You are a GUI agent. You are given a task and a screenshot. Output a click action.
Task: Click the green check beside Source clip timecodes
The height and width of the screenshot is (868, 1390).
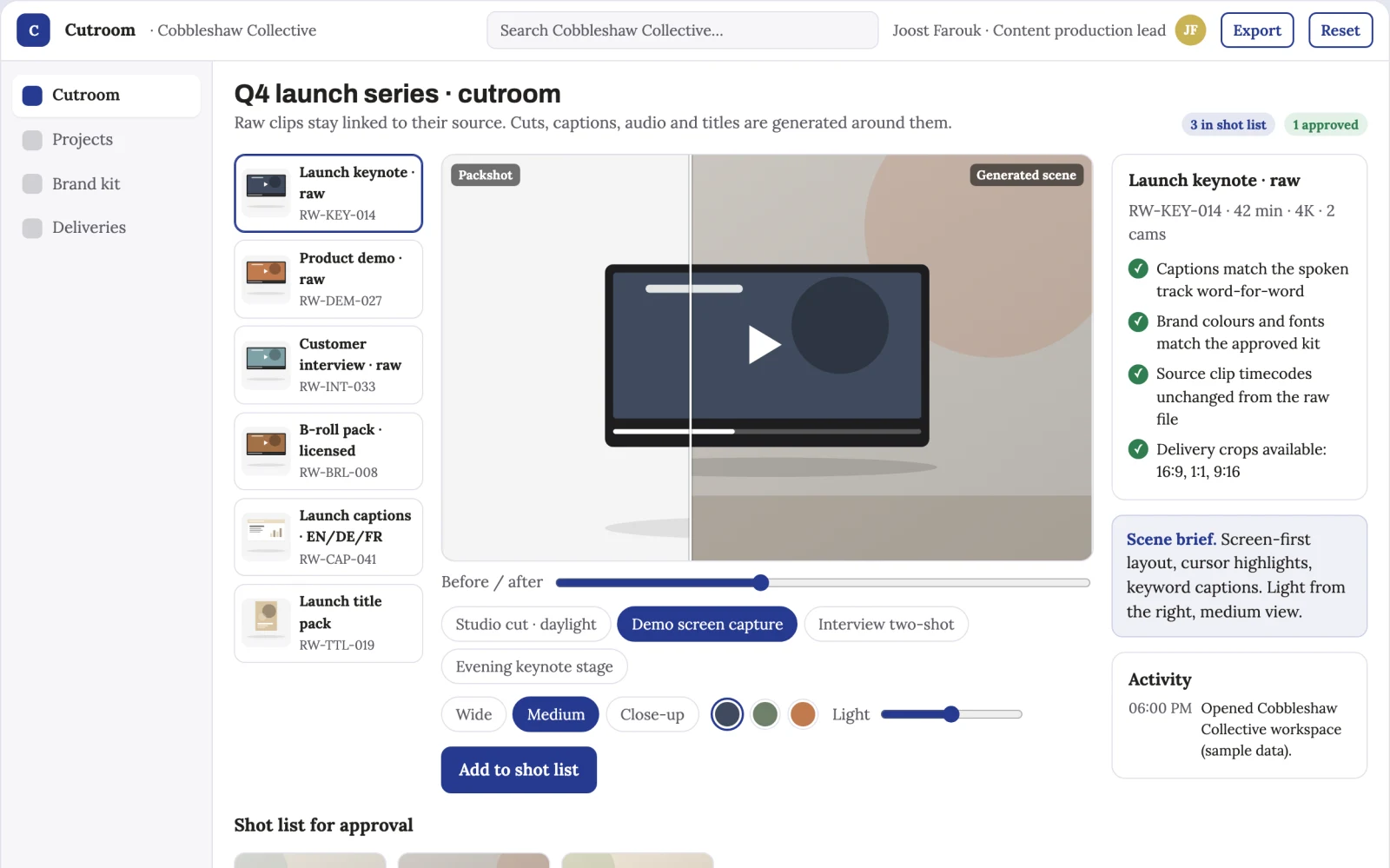tap(1138, 374)
